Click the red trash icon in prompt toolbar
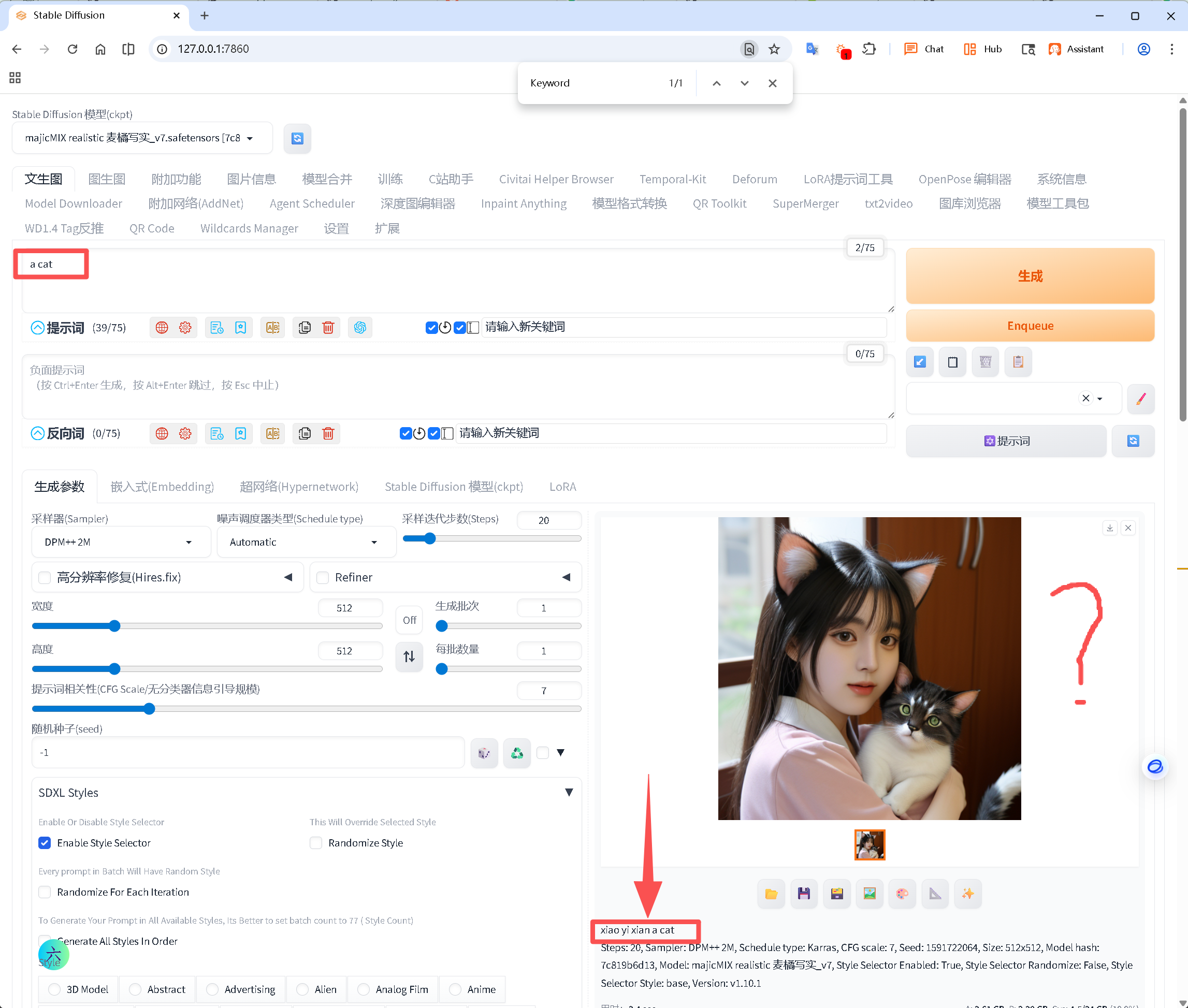 click(328, 327)
